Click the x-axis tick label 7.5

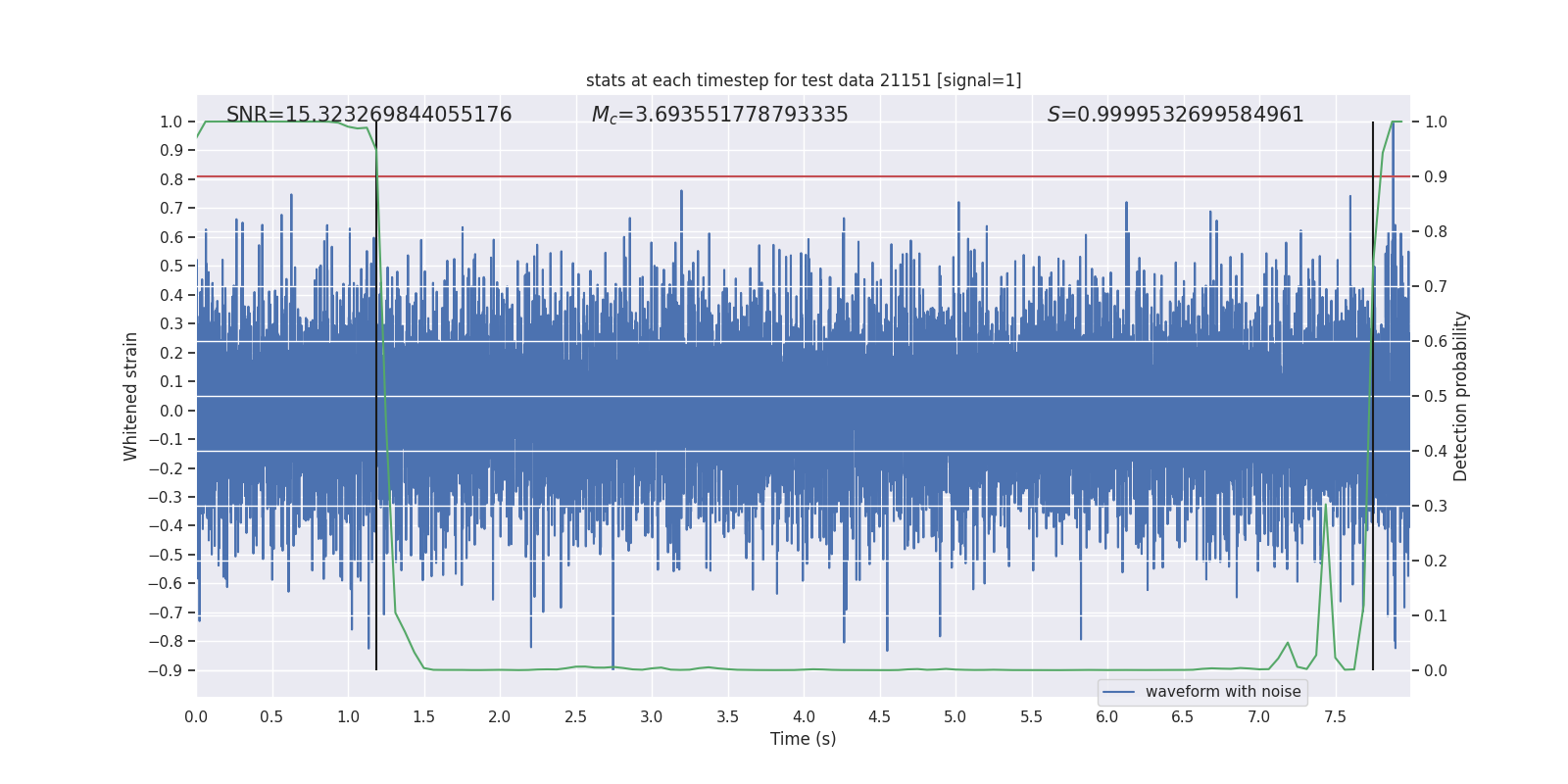1335,717
